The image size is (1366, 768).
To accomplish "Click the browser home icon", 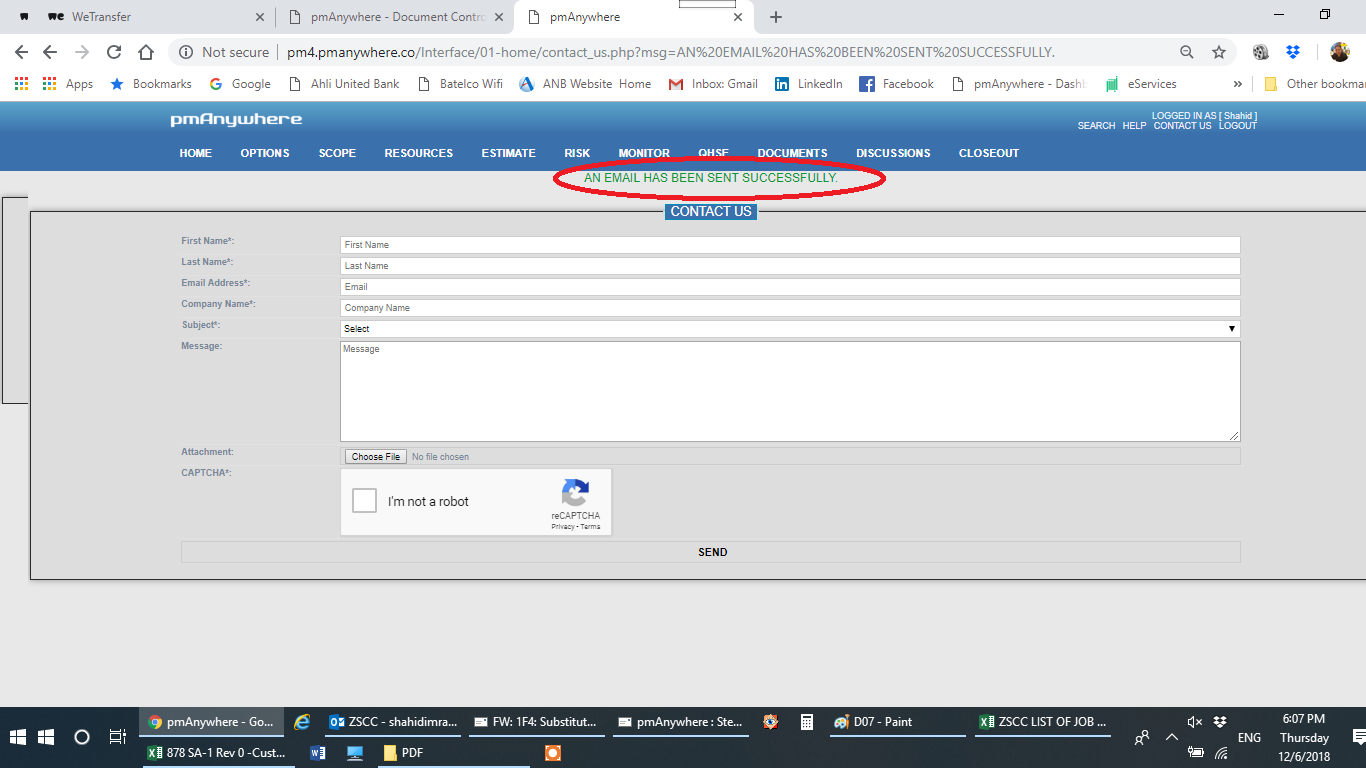I will coord(146,52).
